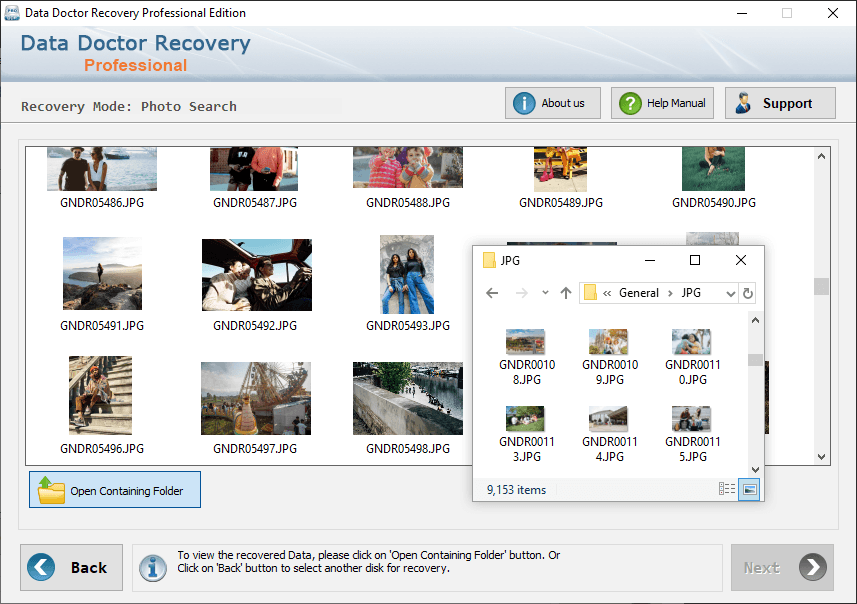Maximize the JPG explorer window
Screen dimensions: 857x604
point(695,260)
